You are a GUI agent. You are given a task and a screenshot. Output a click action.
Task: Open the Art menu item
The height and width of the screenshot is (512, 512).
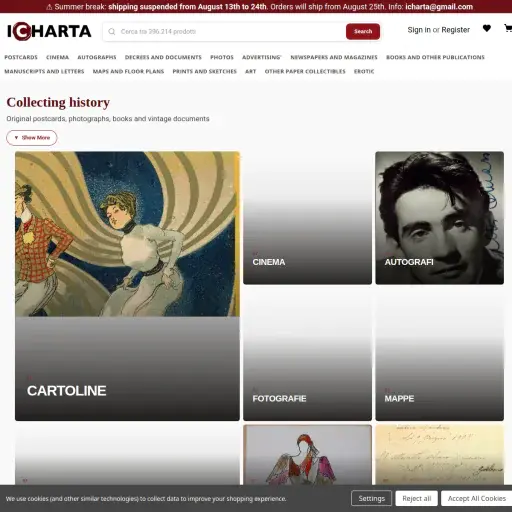coord(251,71)
